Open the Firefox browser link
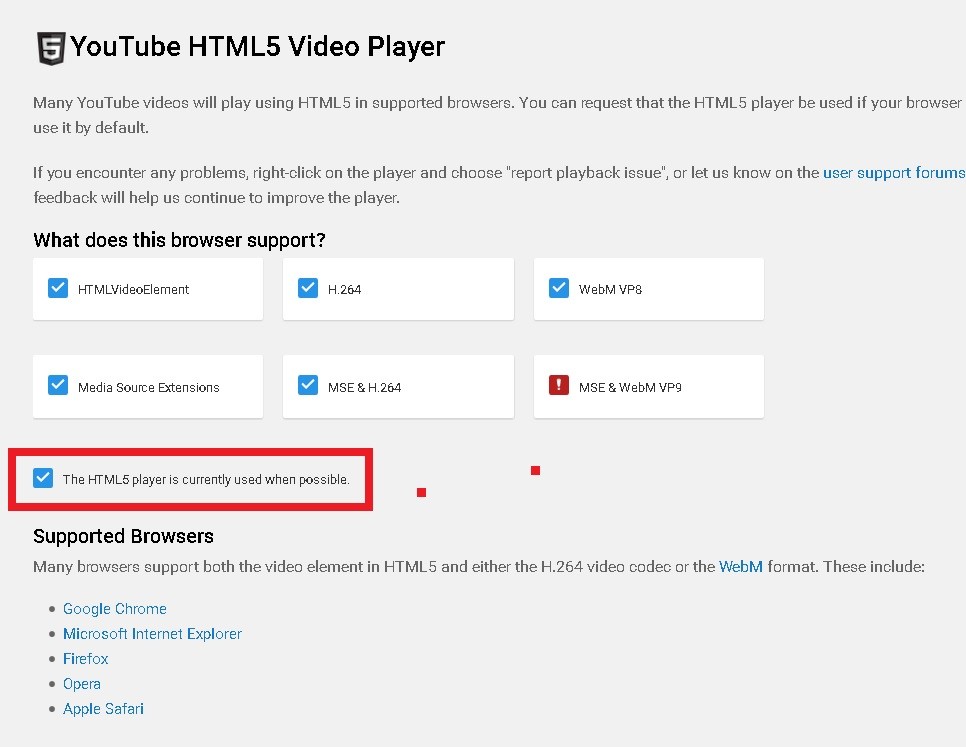The width and height of the screenshot is (966, 747). pyautogui.click(x=86, y=659)
